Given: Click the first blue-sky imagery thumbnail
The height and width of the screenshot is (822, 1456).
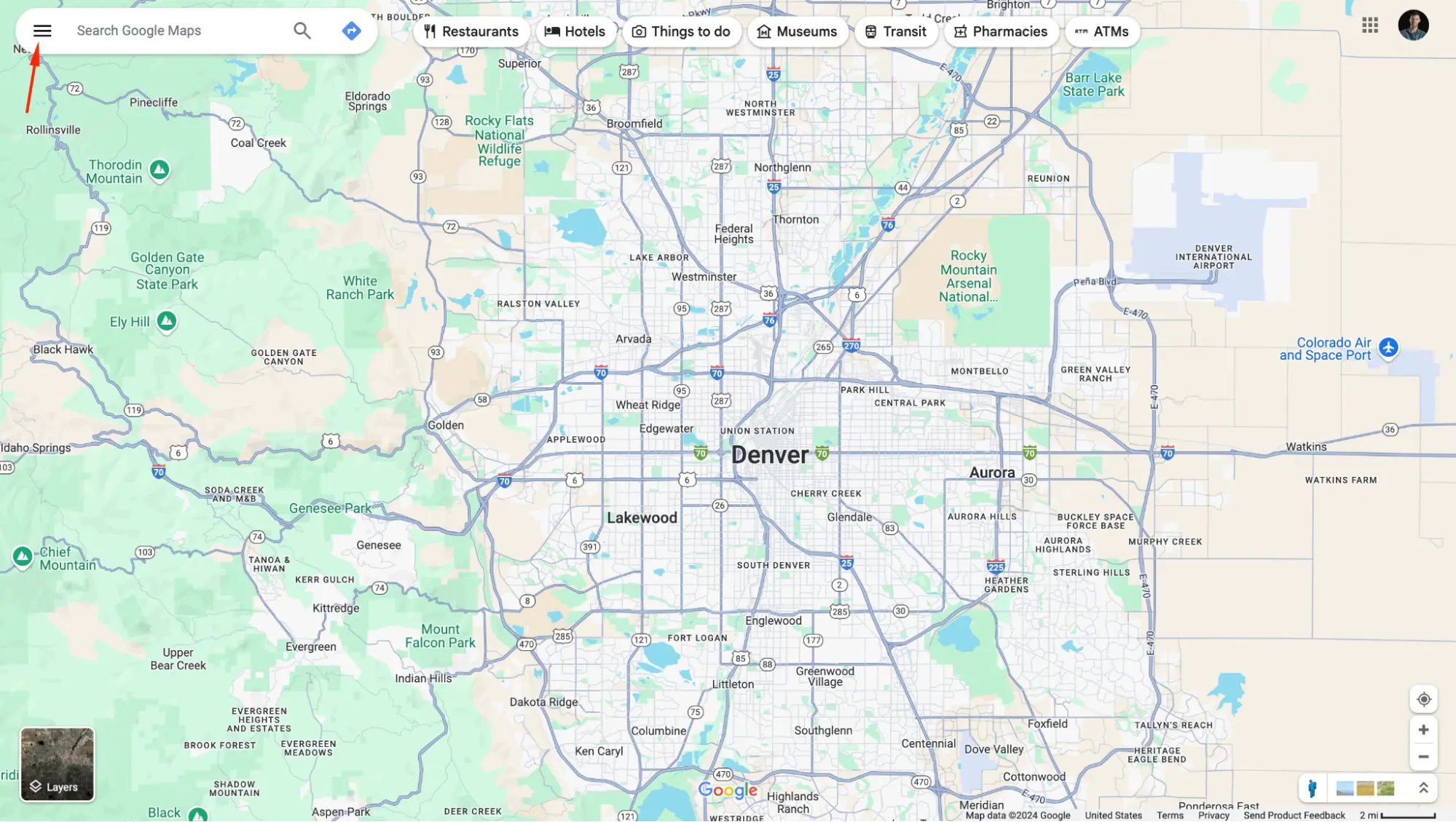Looking at the screenshot, I should click(1345, 789).
